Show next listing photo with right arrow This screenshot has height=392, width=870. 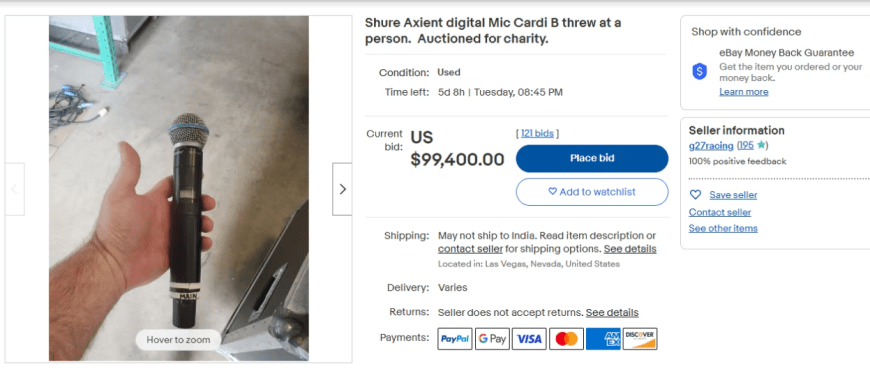[342, 189]
